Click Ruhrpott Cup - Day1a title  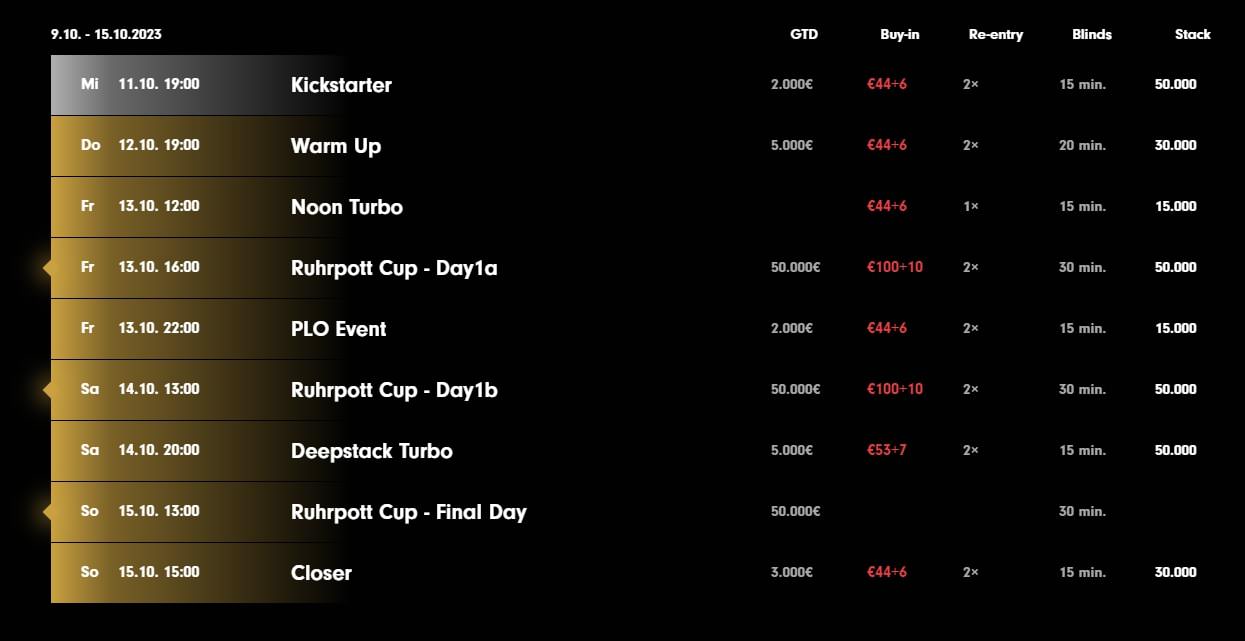[x=394, y=268]
